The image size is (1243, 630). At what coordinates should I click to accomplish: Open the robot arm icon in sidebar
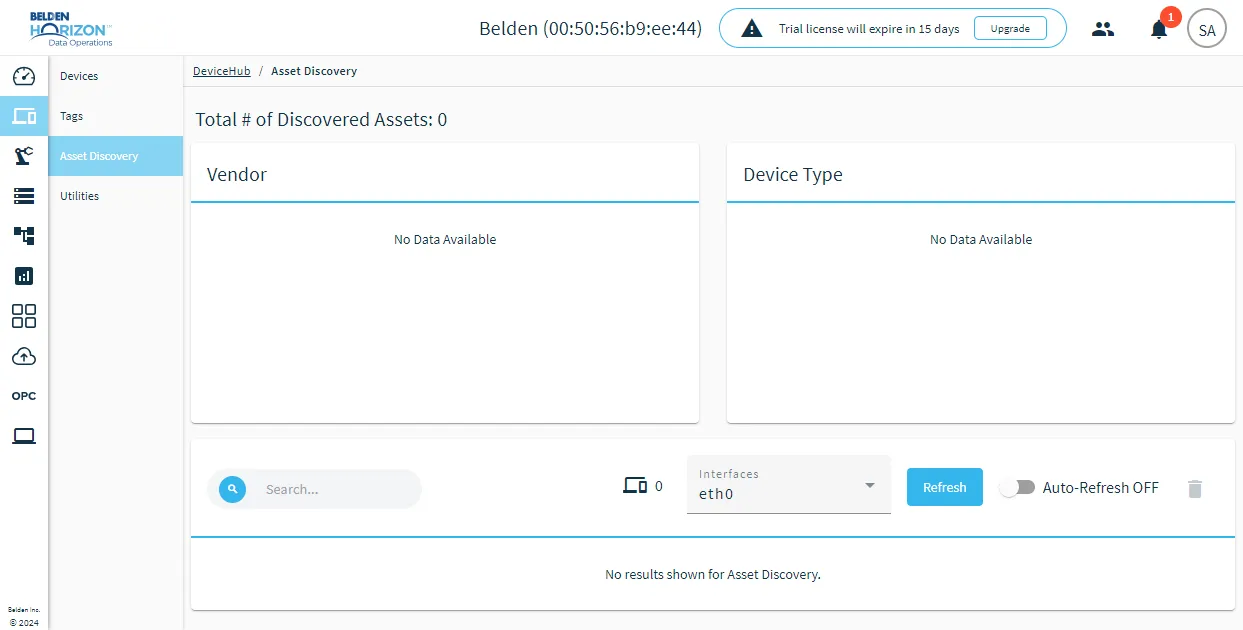click(x=24, y=156)
